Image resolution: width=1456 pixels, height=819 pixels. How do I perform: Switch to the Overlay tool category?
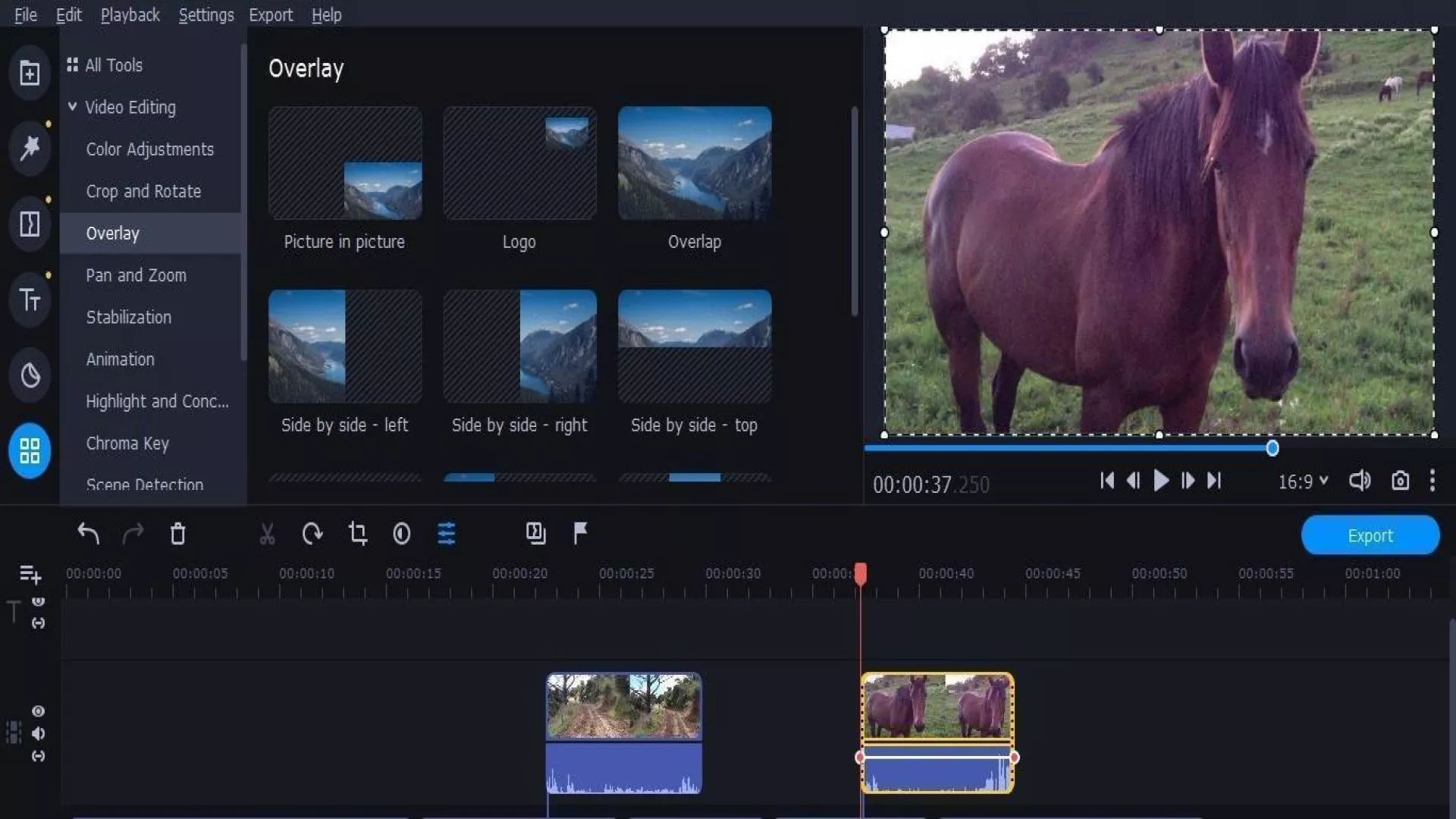112,233
